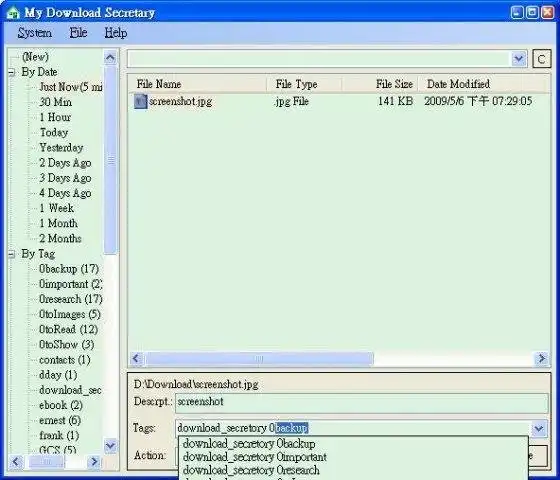Select the Yesterday filter
This screenshot has height=480, width=560.
(61, 148)
